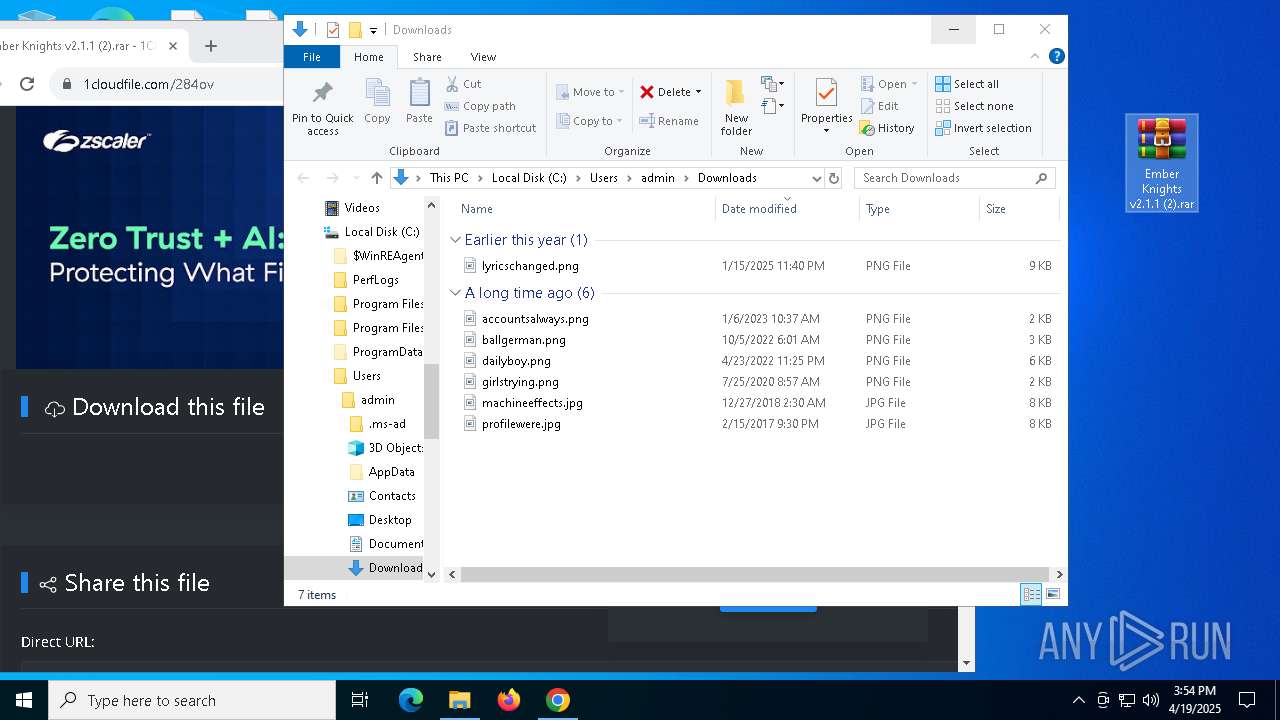
Task: Minimize the ribbon with chevron
Action: 1036,57
